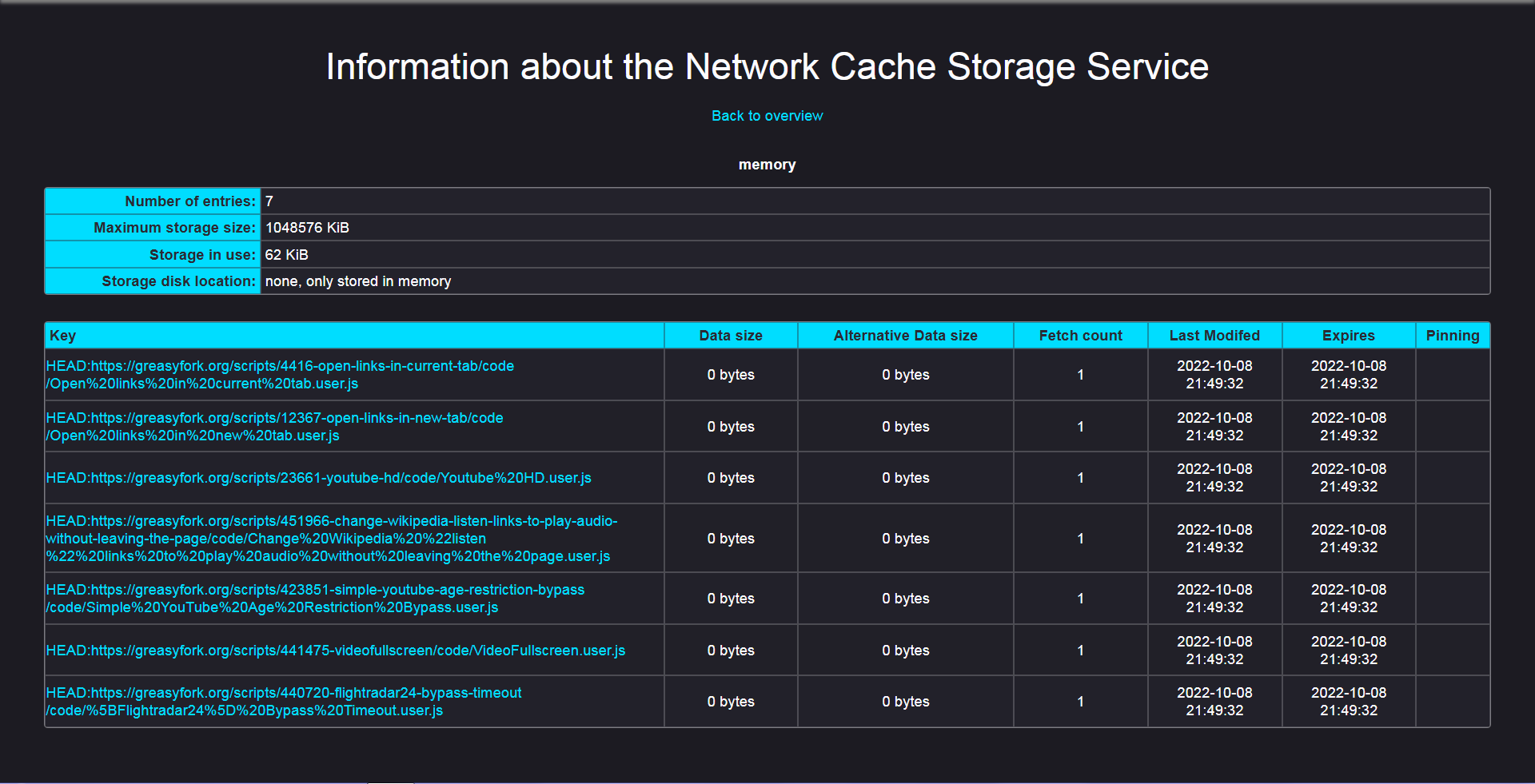The height and width of the screenshot is (784, 1535).
Task: Click Last Modified date of age-restriction-bypass row
Action: click(x=1215, y=599)
